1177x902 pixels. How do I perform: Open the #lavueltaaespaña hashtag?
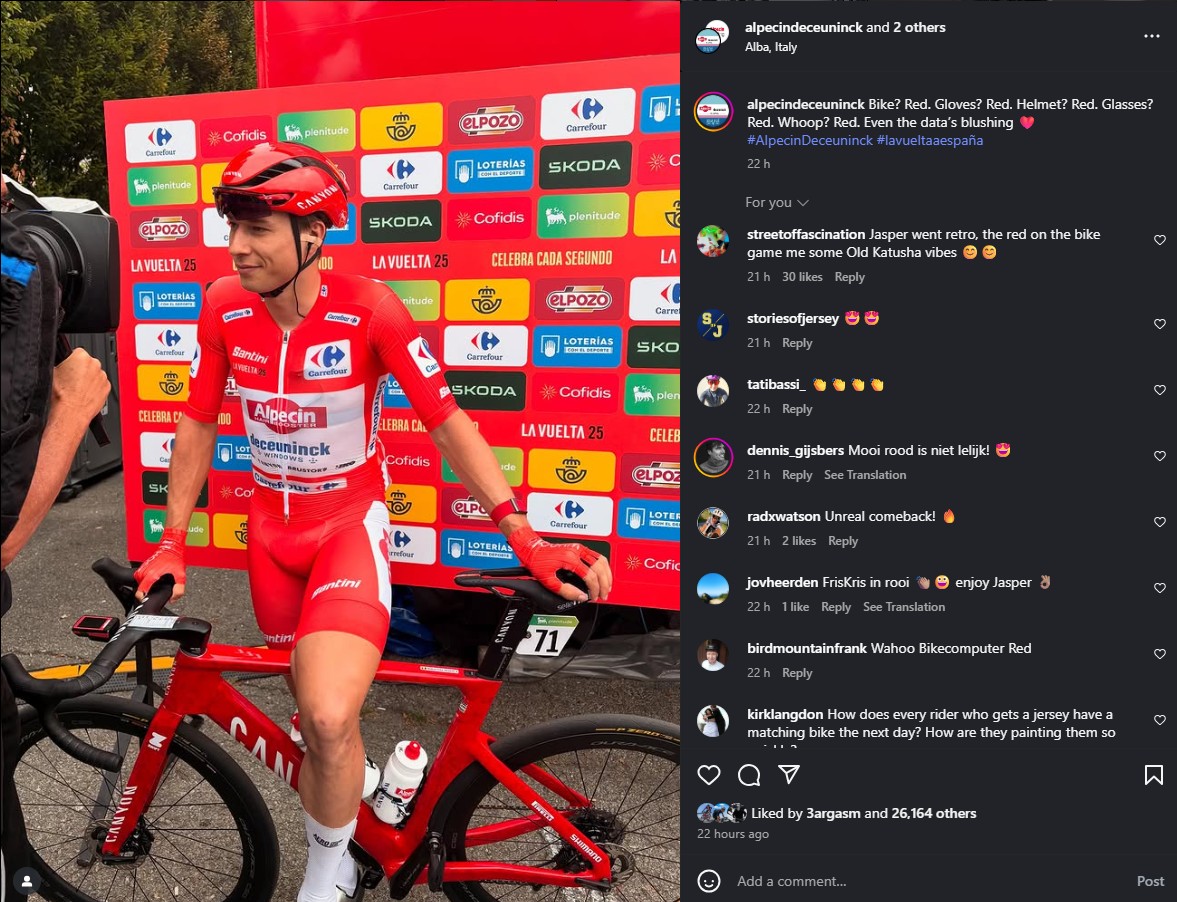pyautogui.click(x=929, y=140)
